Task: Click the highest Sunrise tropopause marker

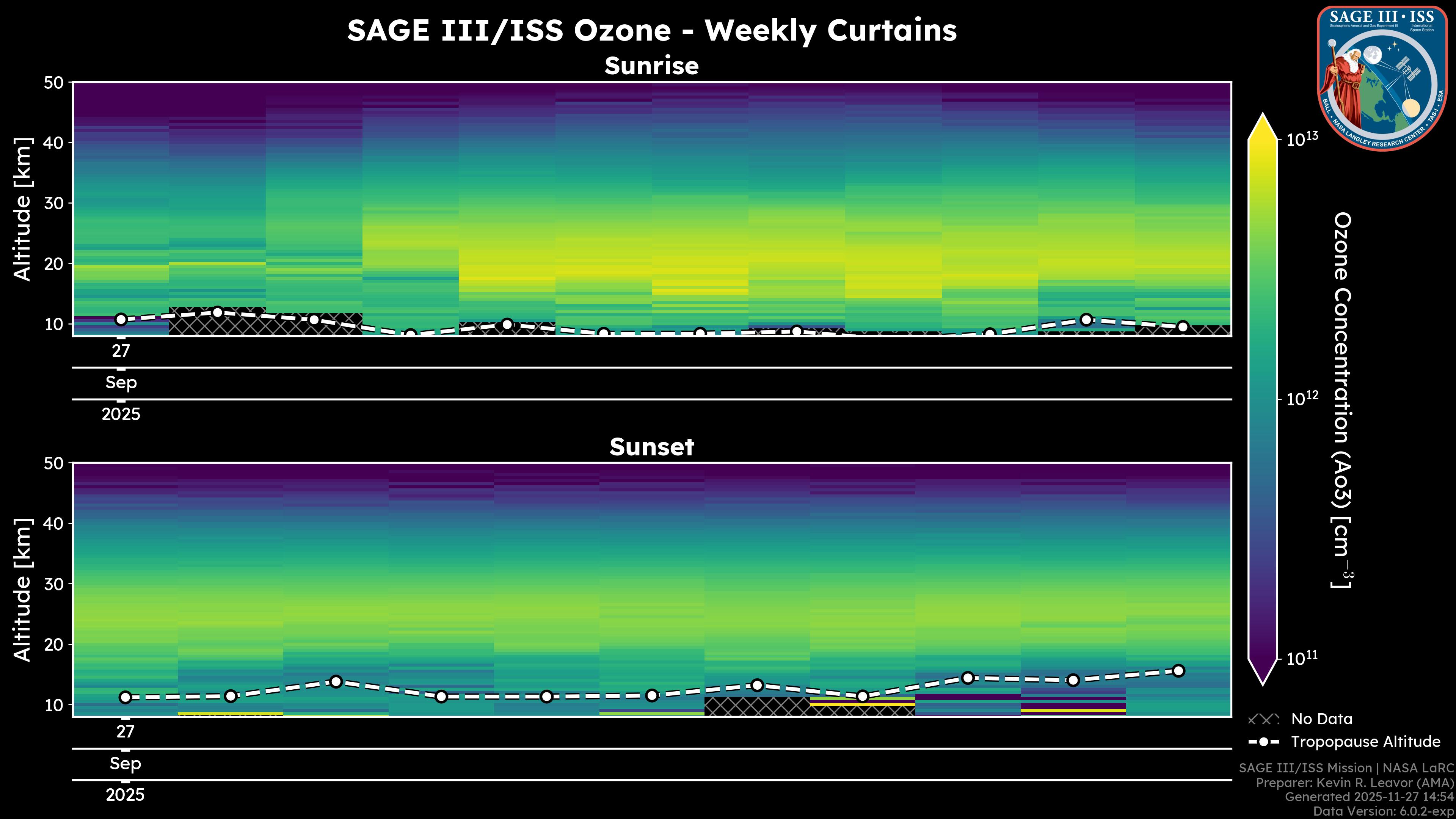Action: click(218, 312)
